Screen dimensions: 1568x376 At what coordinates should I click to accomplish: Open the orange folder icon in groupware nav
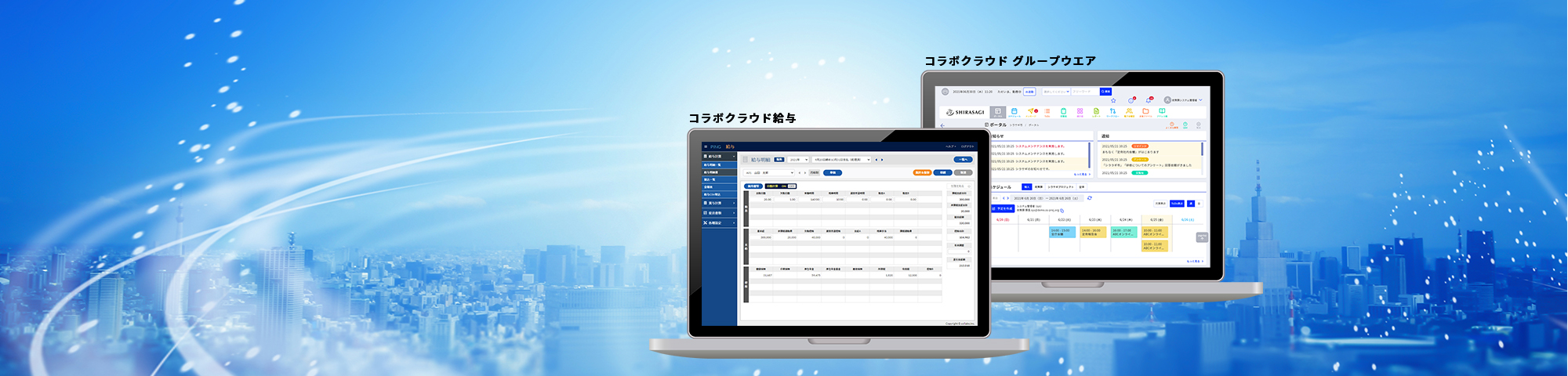point(1145,112)
